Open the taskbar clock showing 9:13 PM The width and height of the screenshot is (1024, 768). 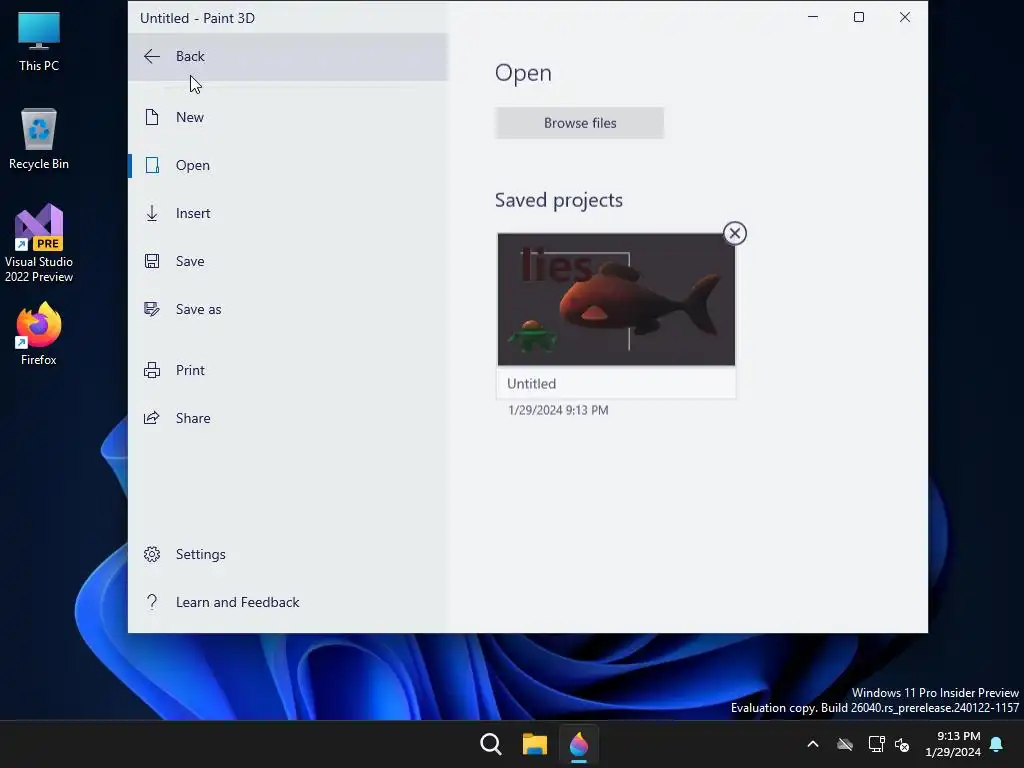[953, 744]
